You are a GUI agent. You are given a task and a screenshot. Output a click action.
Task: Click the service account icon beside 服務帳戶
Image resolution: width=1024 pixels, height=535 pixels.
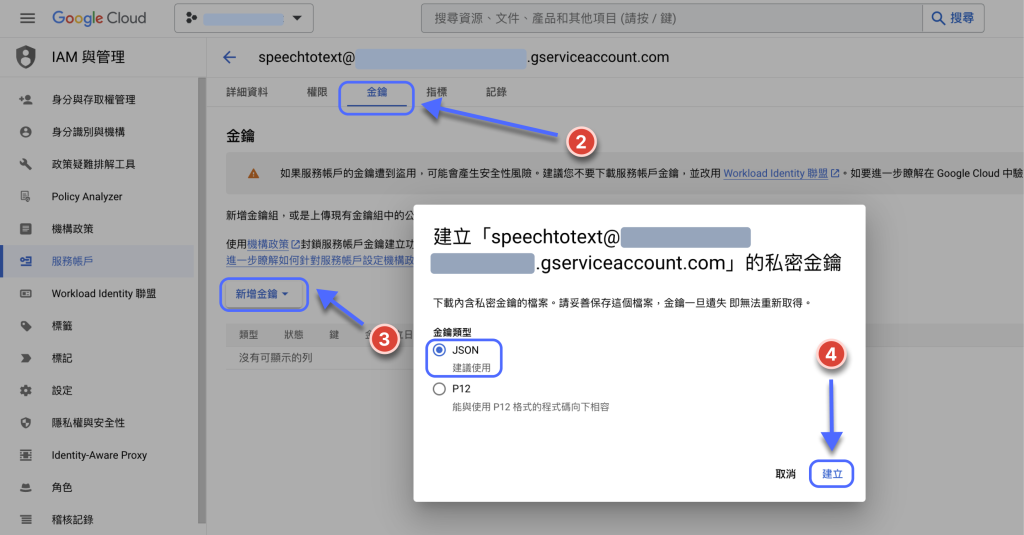[25, 261]
